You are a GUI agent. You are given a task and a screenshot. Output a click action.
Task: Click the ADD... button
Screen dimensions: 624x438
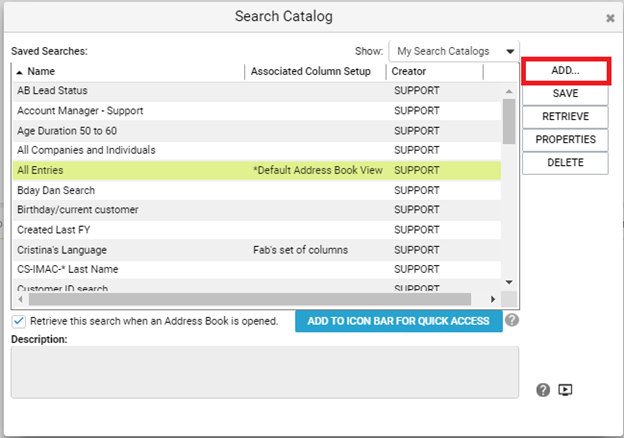[566, 71]
